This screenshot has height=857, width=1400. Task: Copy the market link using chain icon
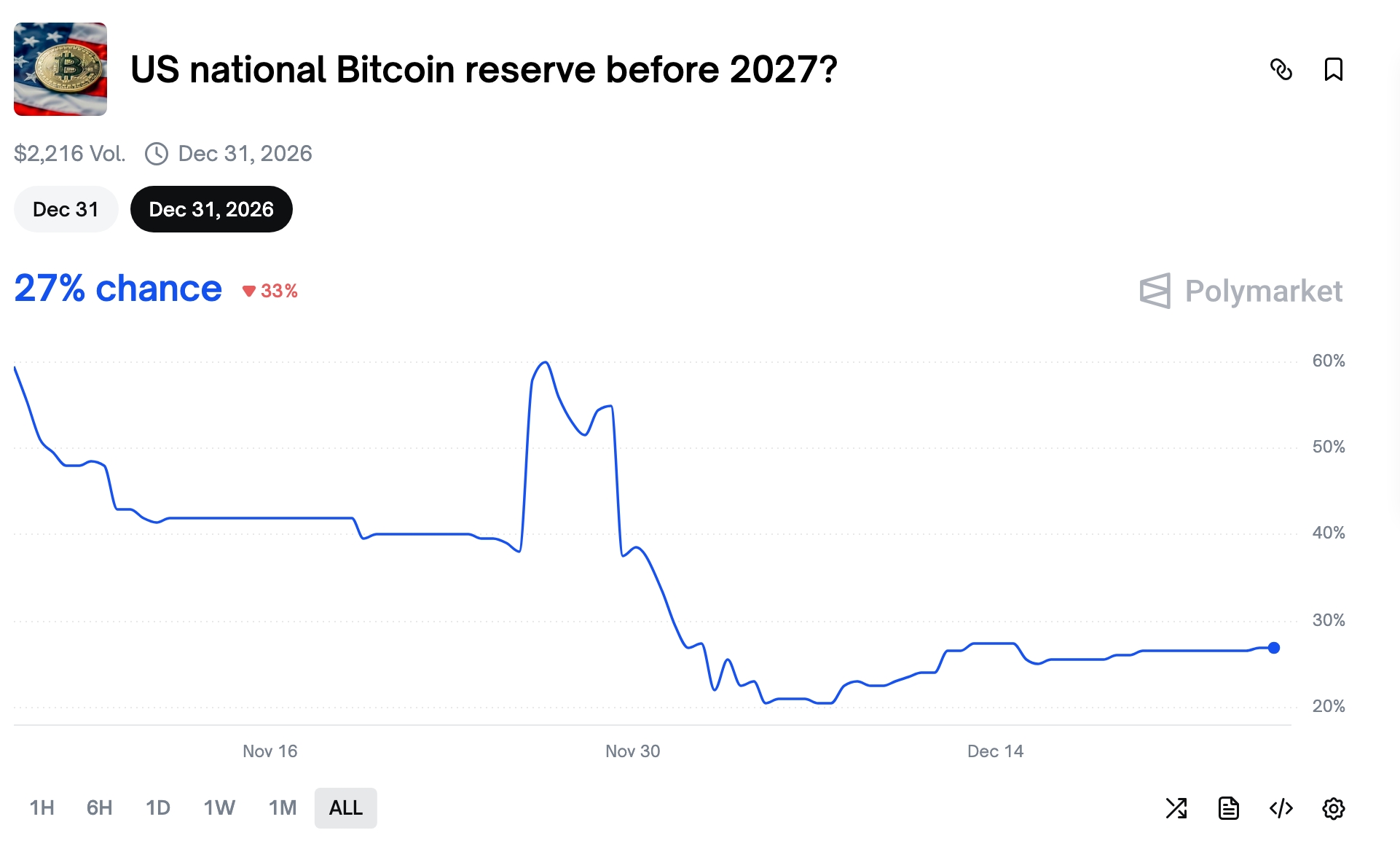tap(1283, 69)
